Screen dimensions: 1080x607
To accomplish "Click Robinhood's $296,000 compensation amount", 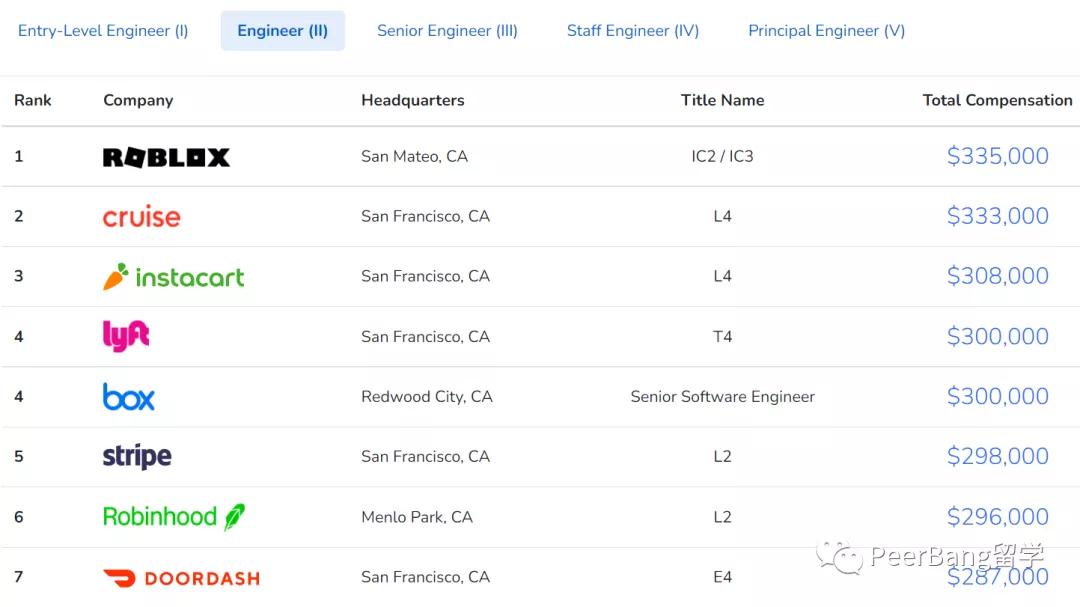I will pyautogui.click(x=997, y=517).
